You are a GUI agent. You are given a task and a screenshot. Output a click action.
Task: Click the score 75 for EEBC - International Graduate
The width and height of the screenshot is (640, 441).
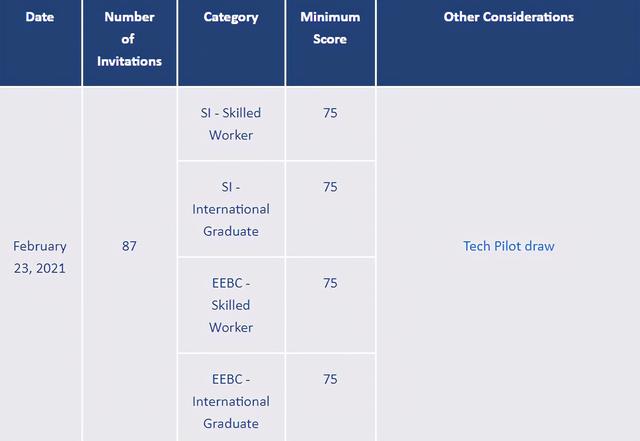pos(330,379)
